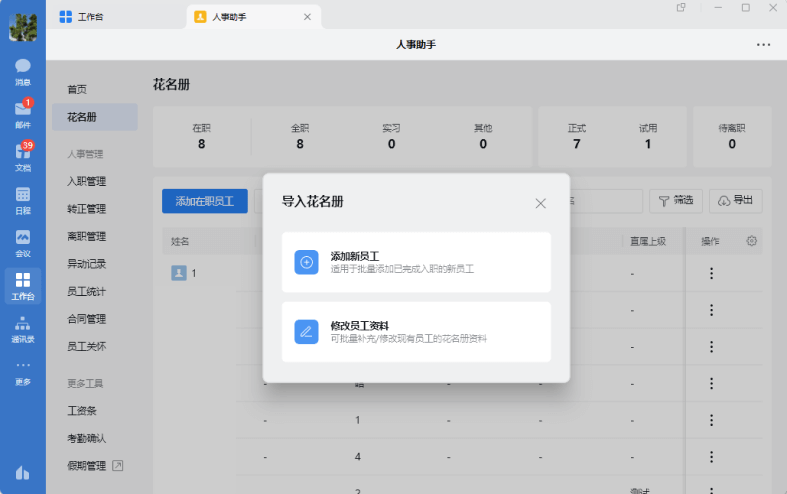Open the three-dot actions menu for employee 1

(711, 274)
